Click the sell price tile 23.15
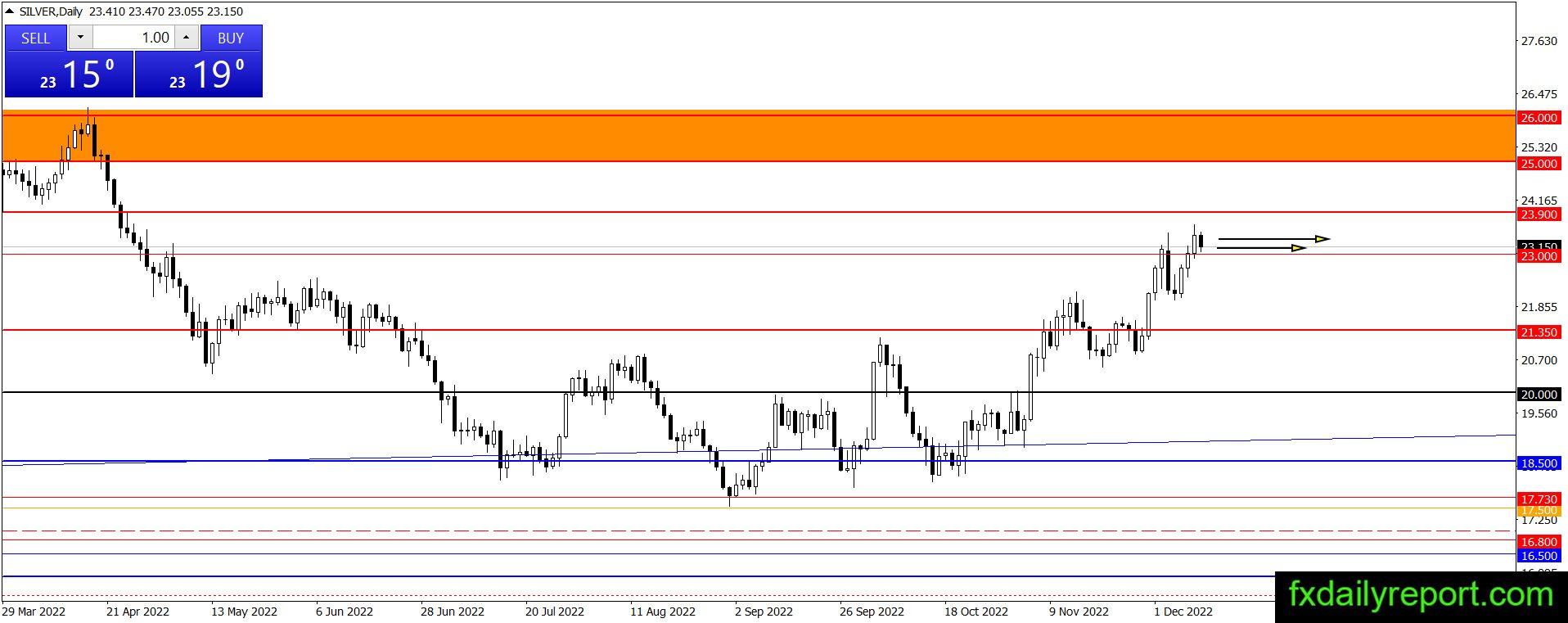1568x623 pixels. click(69, 74)
